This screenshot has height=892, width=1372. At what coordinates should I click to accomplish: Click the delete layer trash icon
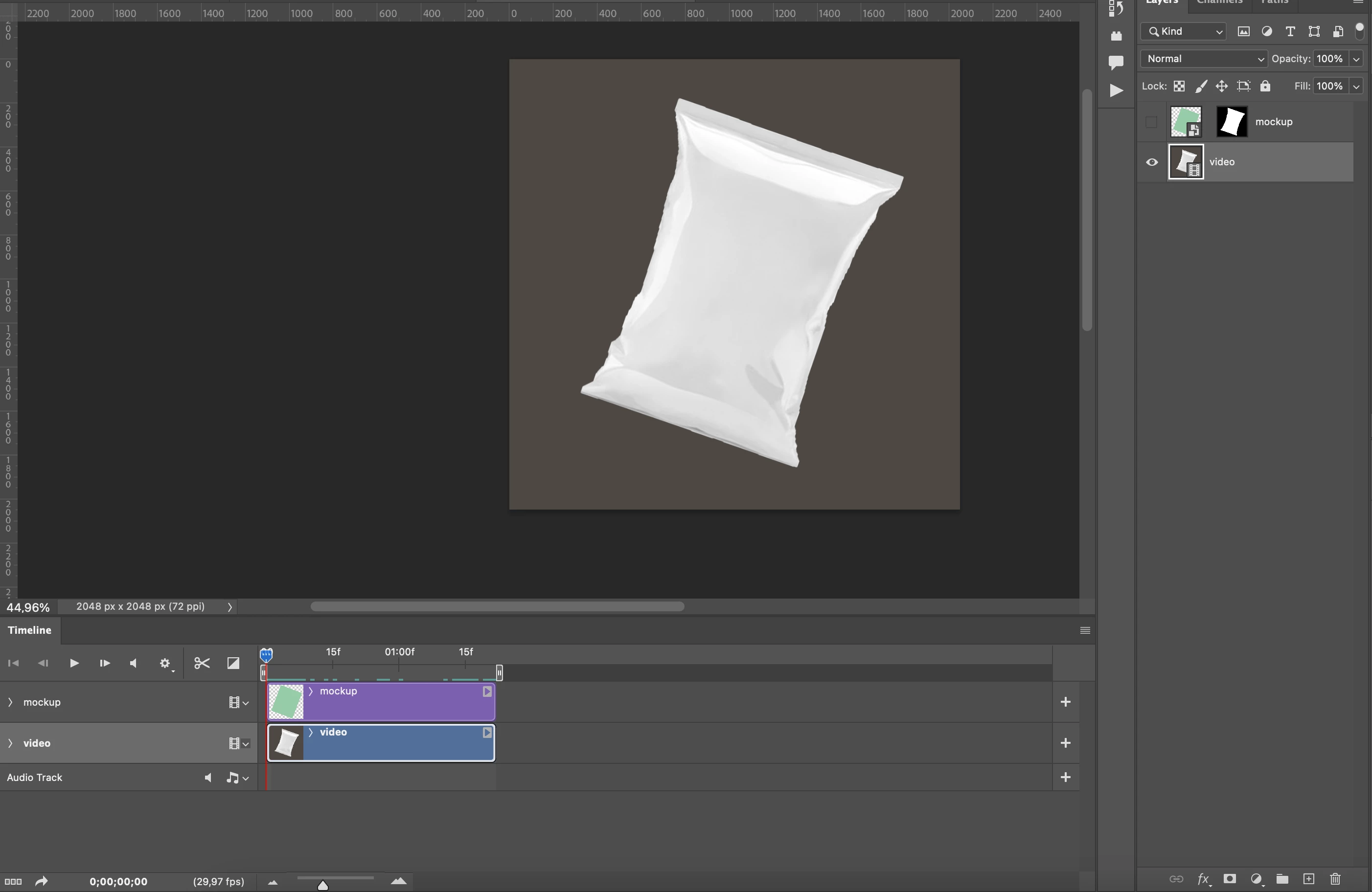click(x=1335, y=879)
